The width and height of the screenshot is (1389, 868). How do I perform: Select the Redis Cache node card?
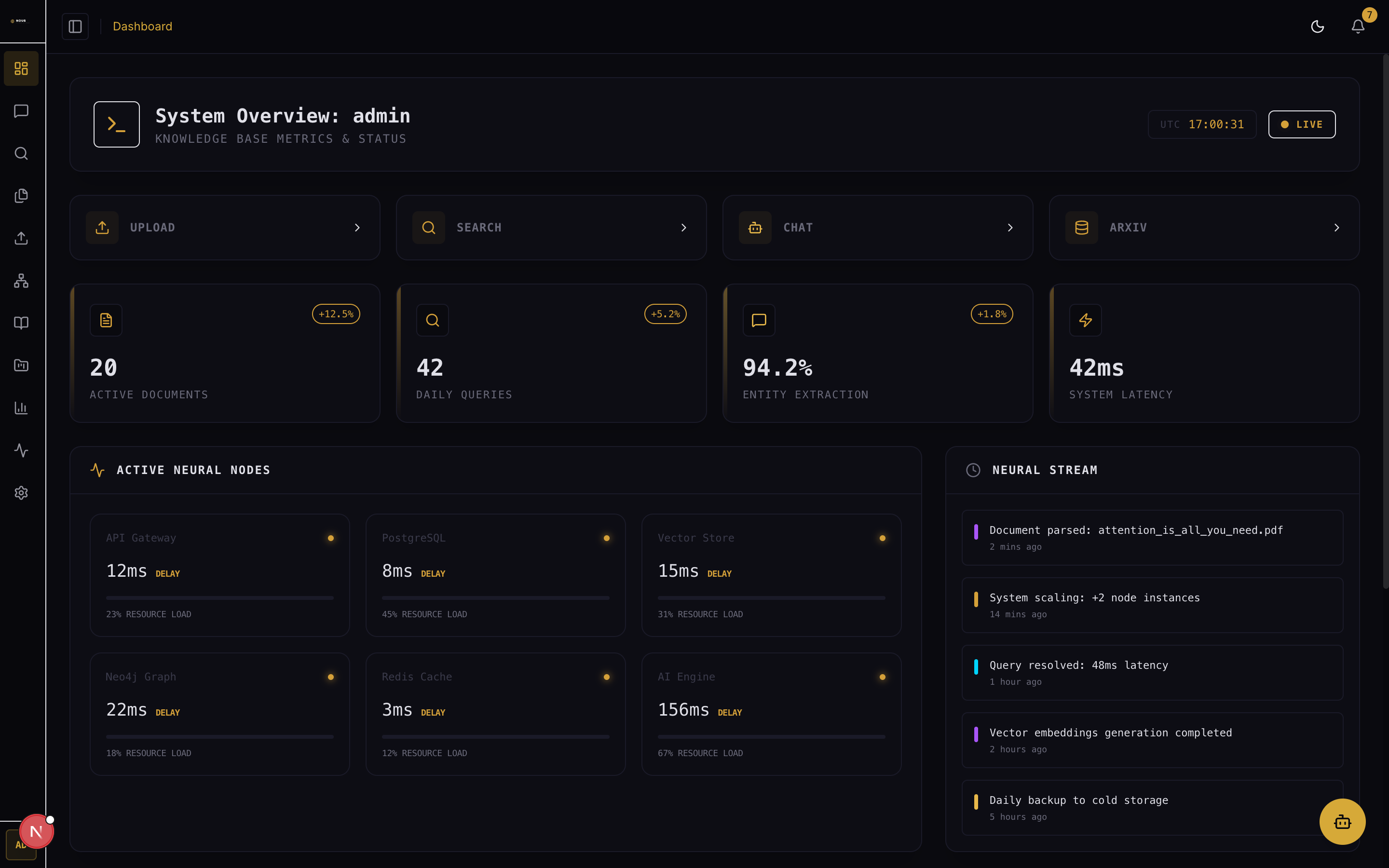point(496,714)
